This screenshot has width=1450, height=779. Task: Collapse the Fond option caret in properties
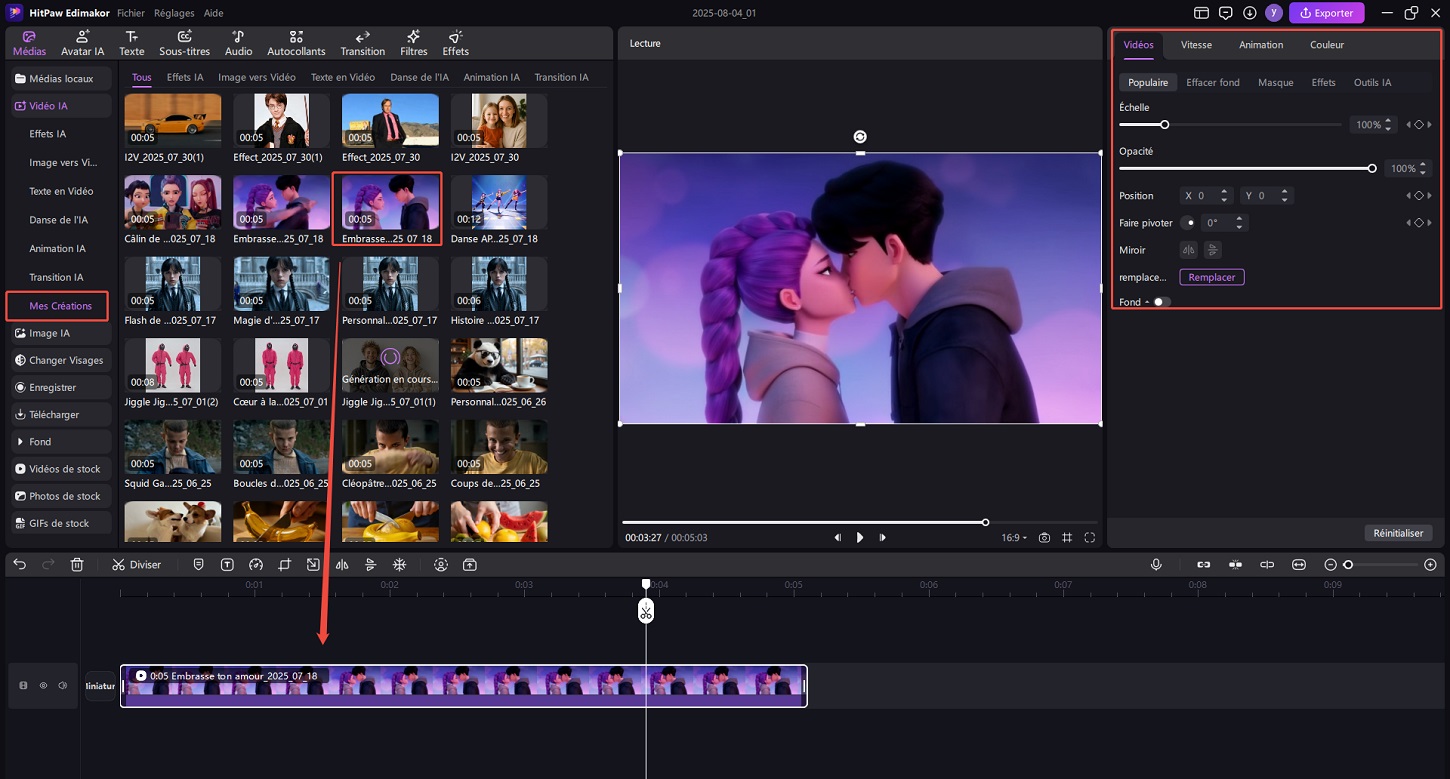pyautogui.click(x=1147, y=302)
